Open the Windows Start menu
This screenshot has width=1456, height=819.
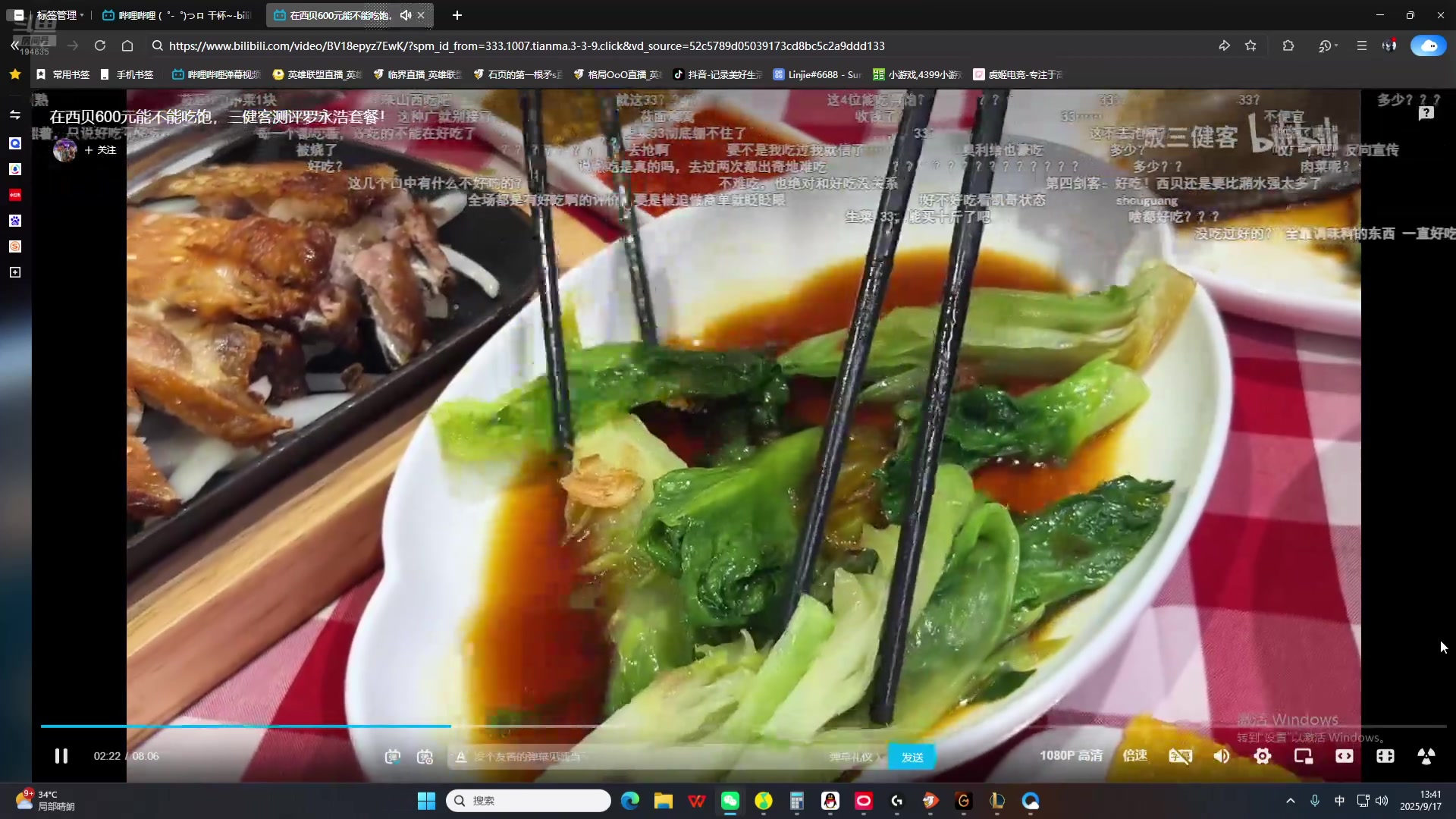tap(426, 801)
